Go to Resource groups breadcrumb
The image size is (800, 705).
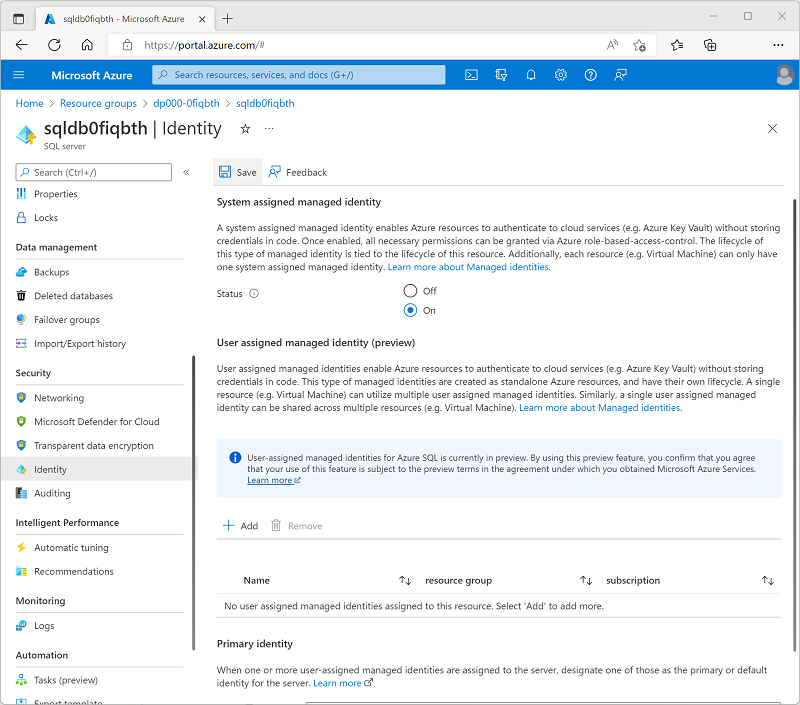click(98, 103)
